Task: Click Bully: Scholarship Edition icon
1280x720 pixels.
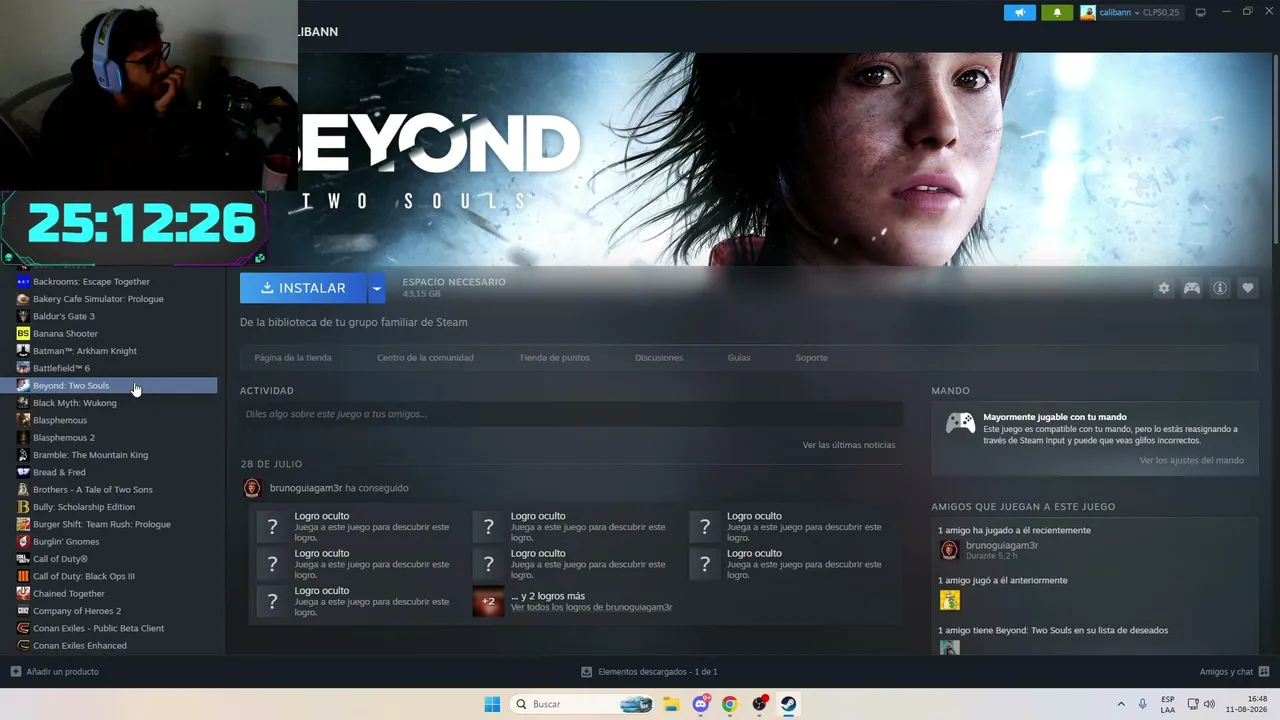Action: click(x=23, y=507)
